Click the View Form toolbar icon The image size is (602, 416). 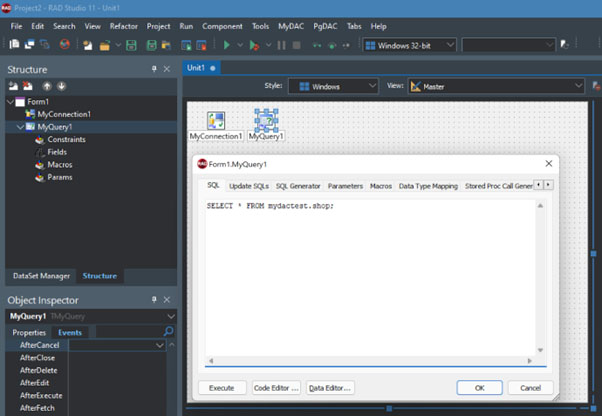pos(30,45)
